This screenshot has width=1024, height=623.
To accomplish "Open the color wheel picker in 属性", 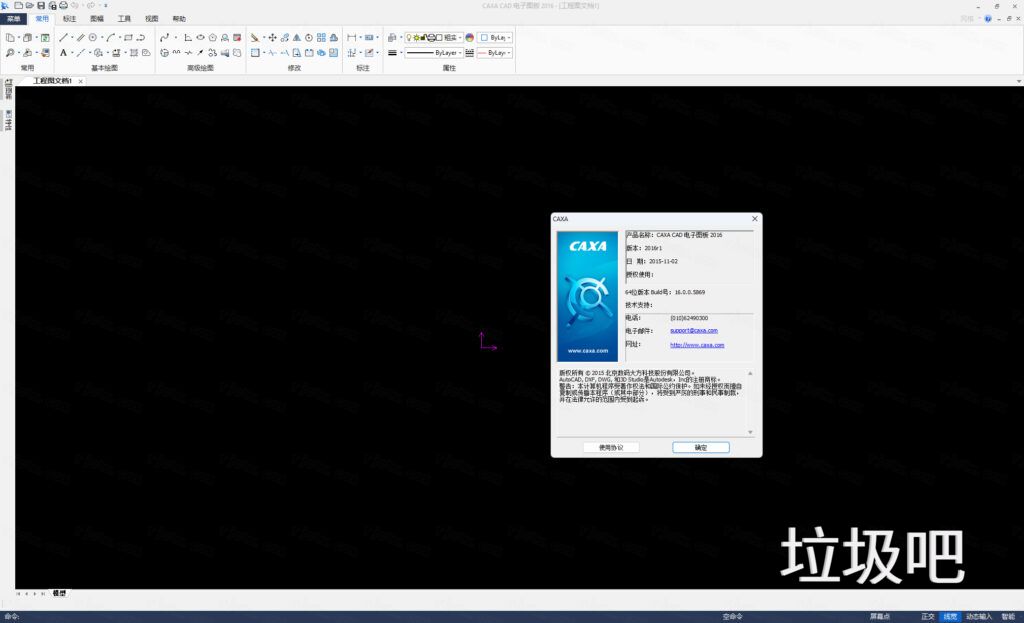I will (x=470, y=37).
